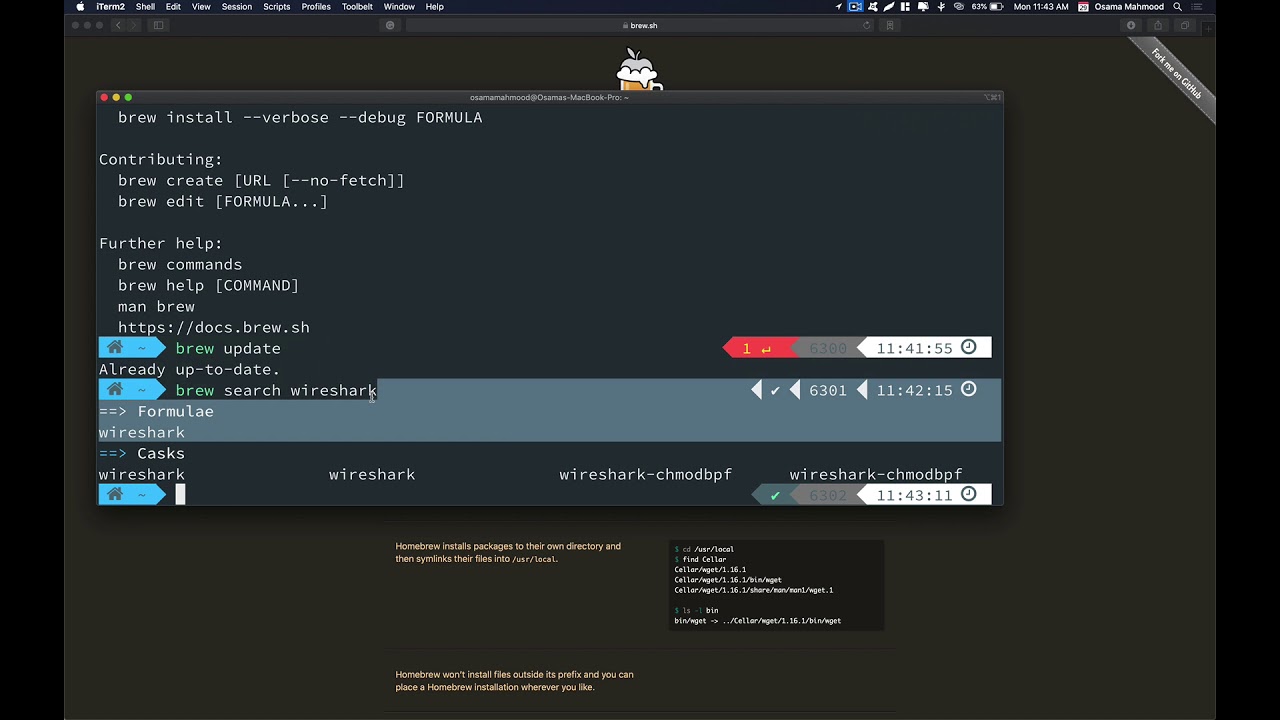Minimize the iTerm2 terminal window
Screen dimensions: 1280x720
tap(116, 97)
